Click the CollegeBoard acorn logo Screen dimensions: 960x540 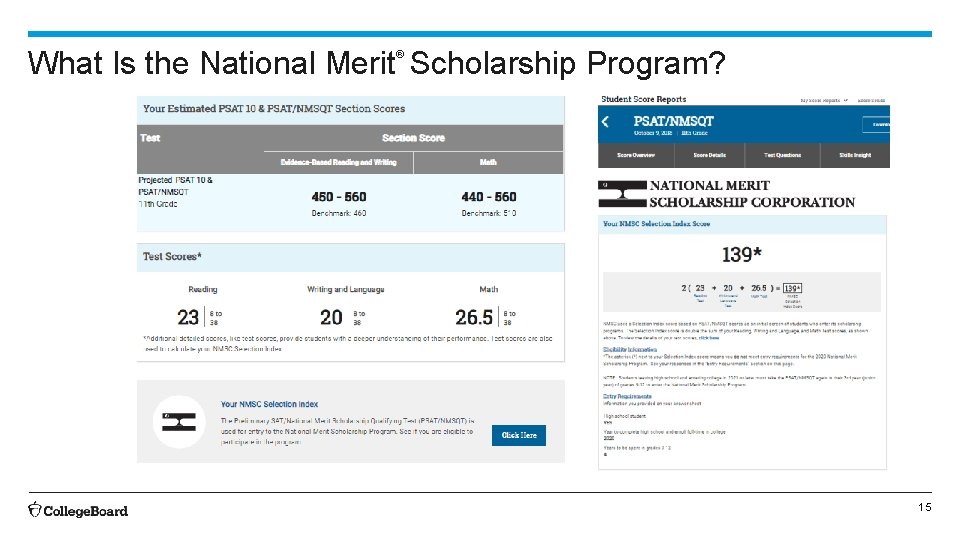35,510
